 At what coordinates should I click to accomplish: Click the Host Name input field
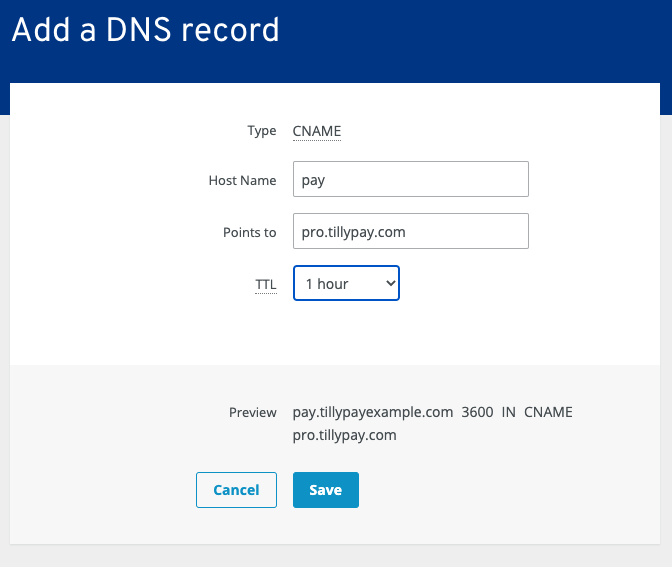tap(411, 179)
